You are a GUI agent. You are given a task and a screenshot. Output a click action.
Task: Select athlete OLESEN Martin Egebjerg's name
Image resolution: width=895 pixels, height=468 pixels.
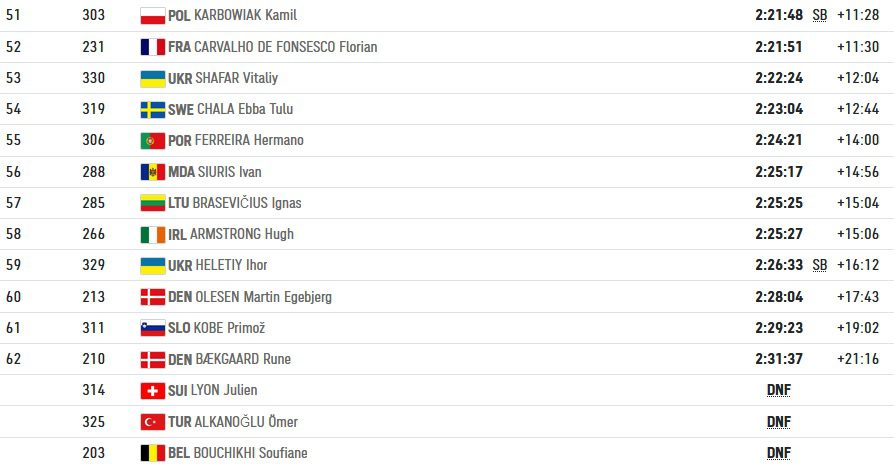263,297
